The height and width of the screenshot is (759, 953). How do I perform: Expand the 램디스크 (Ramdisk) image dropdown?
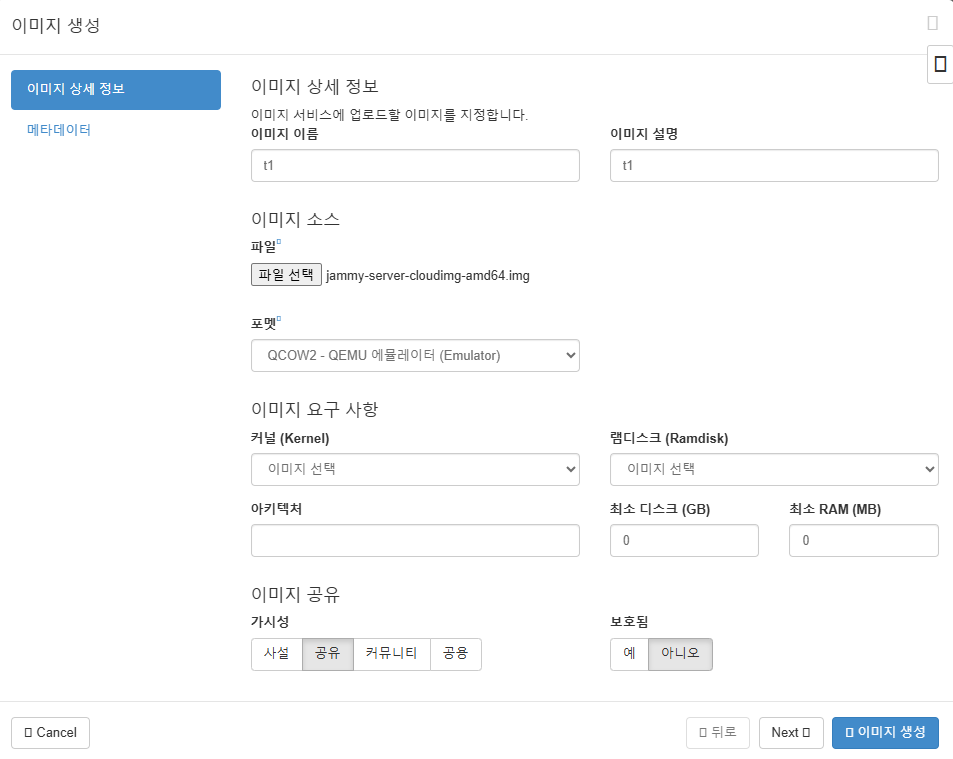(x=774, y=469)
